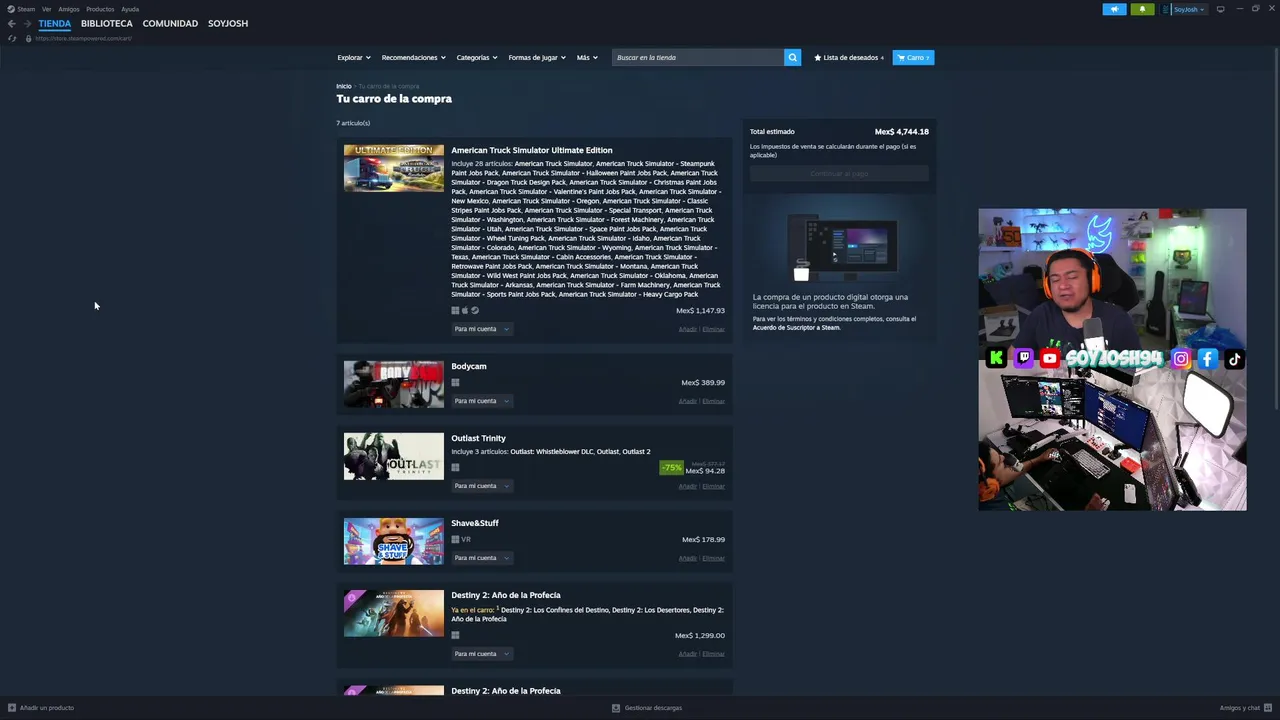
Task: Click the Bodycam game thumbnail
Action: pos(394,384)
